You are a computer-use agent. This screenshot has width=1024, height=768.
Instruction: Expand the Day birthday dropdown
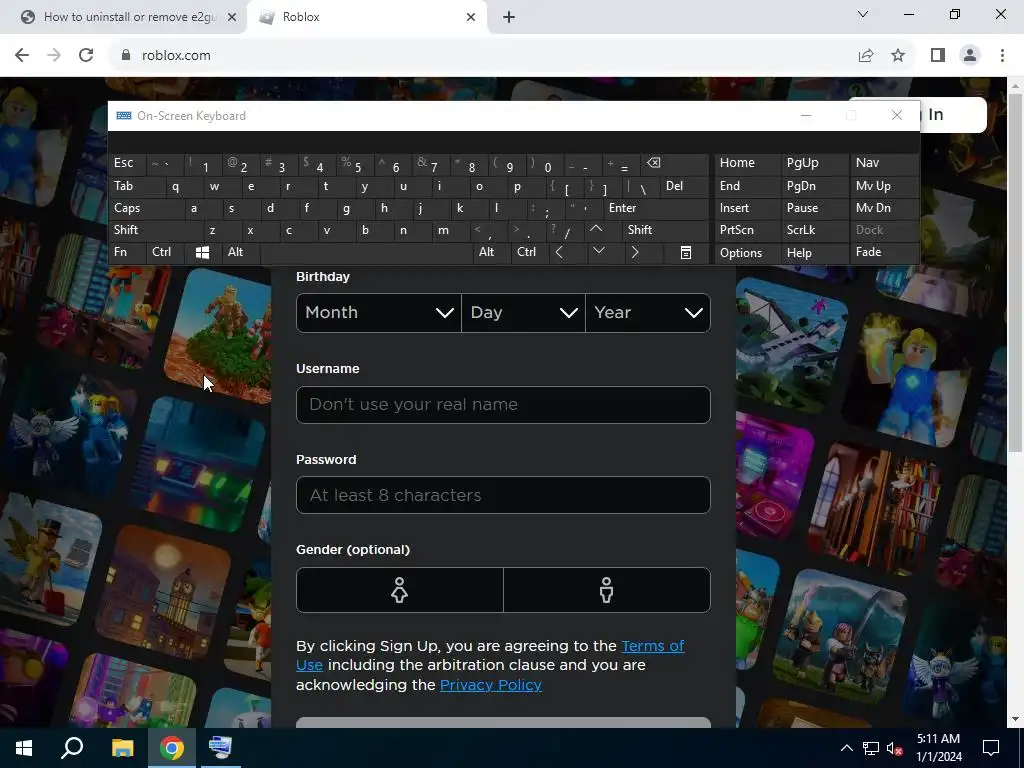(523, 313)
